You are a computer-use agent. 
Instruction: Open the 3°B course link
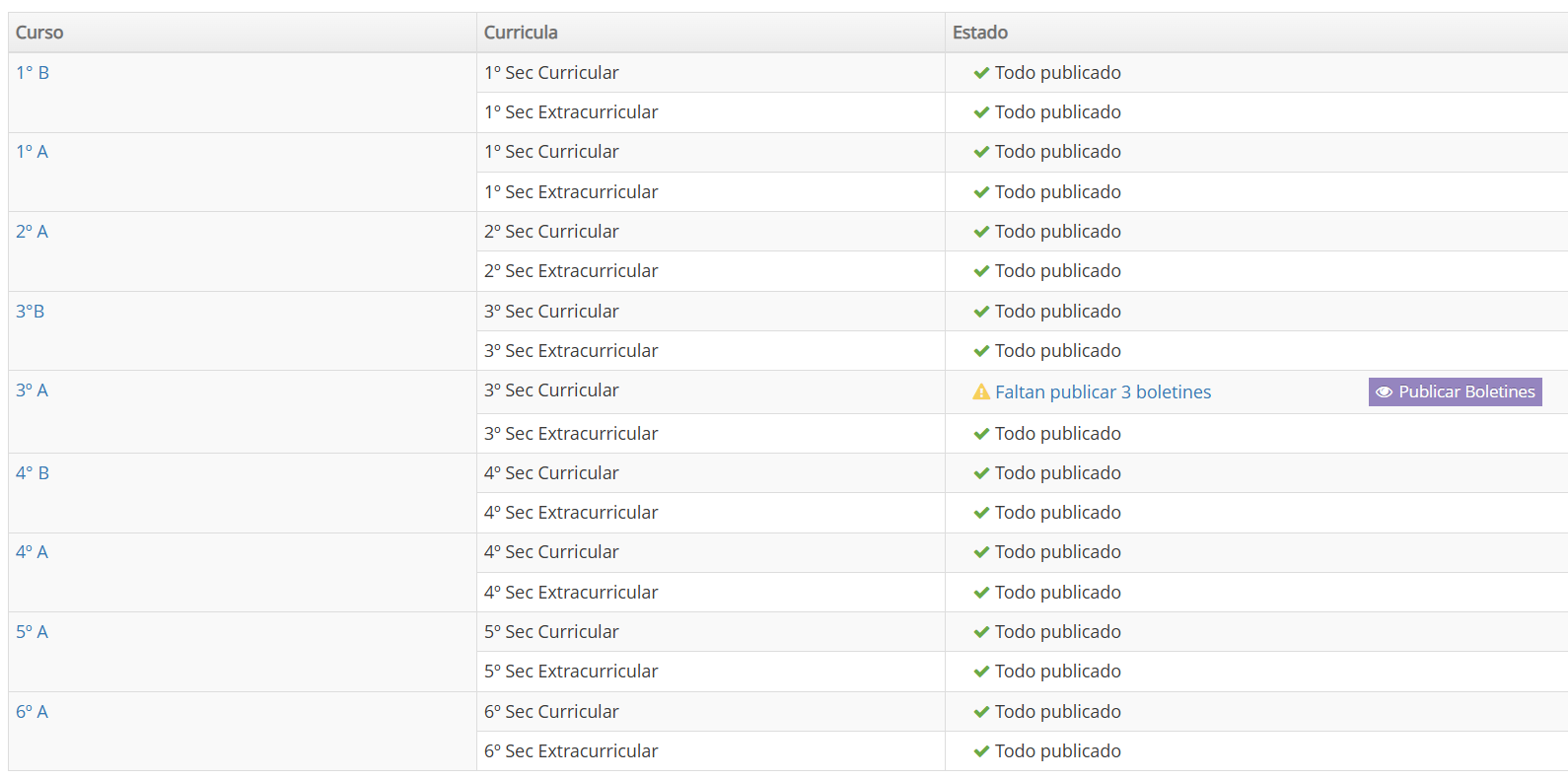(30, 311)
